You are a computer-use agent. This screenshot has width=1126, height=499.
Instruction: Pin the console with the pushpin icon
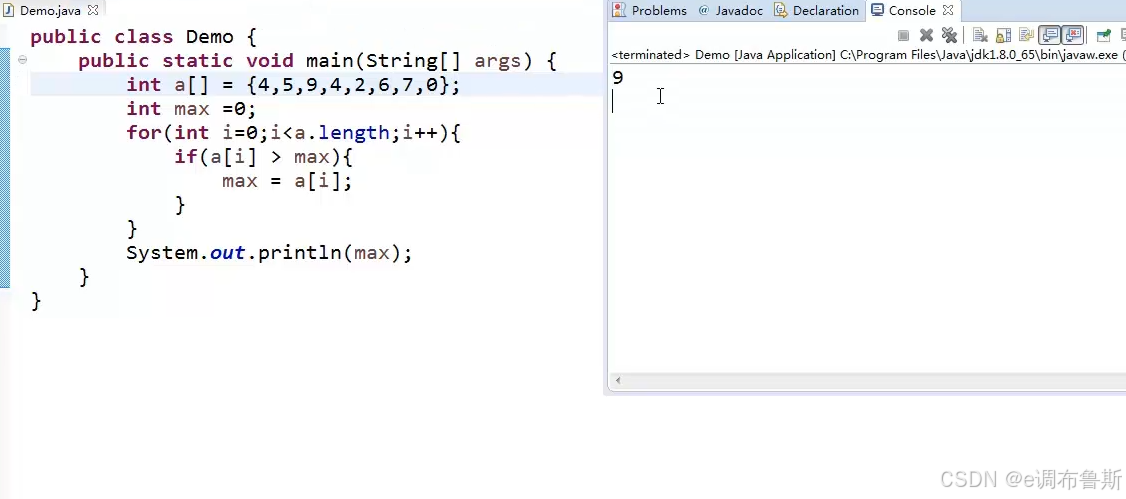[x=1104, y=35]
